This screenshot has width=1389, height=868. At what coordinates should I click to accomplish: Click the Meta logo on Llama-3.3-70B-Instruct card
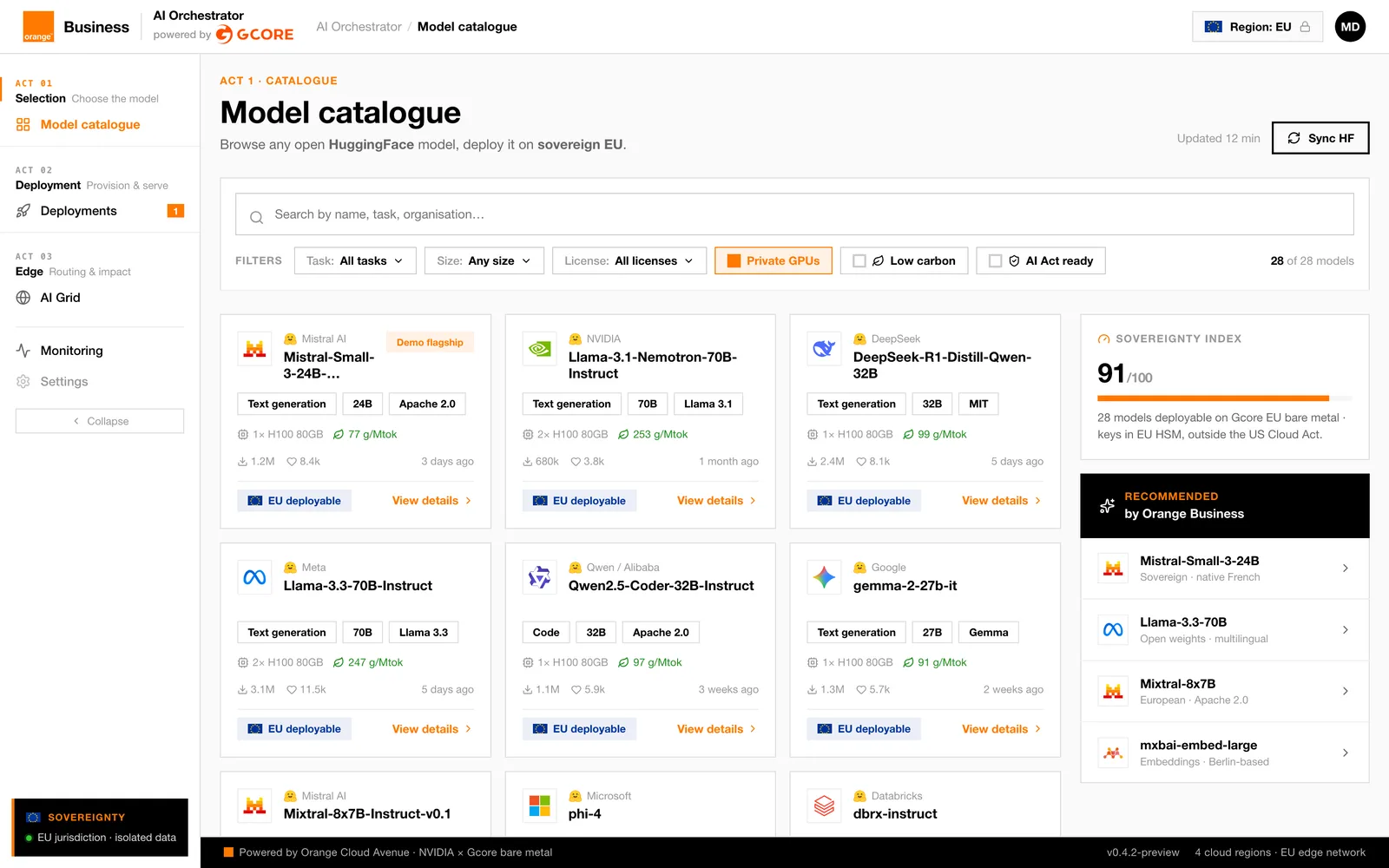point(254,577)
